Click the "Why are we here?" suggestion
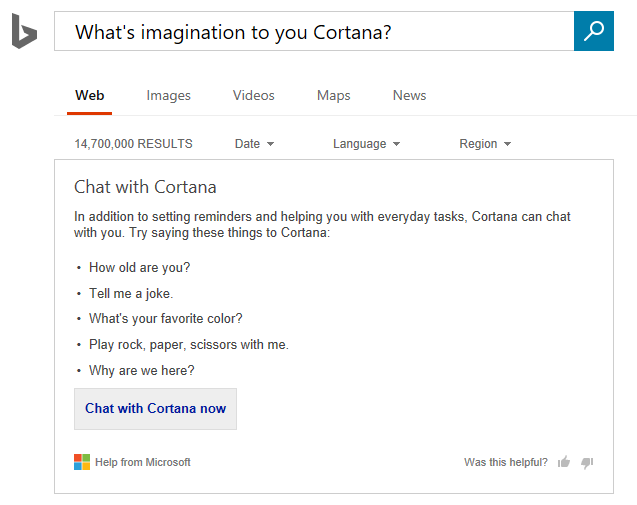Screen dimensions: 637x505 (142, 370)
